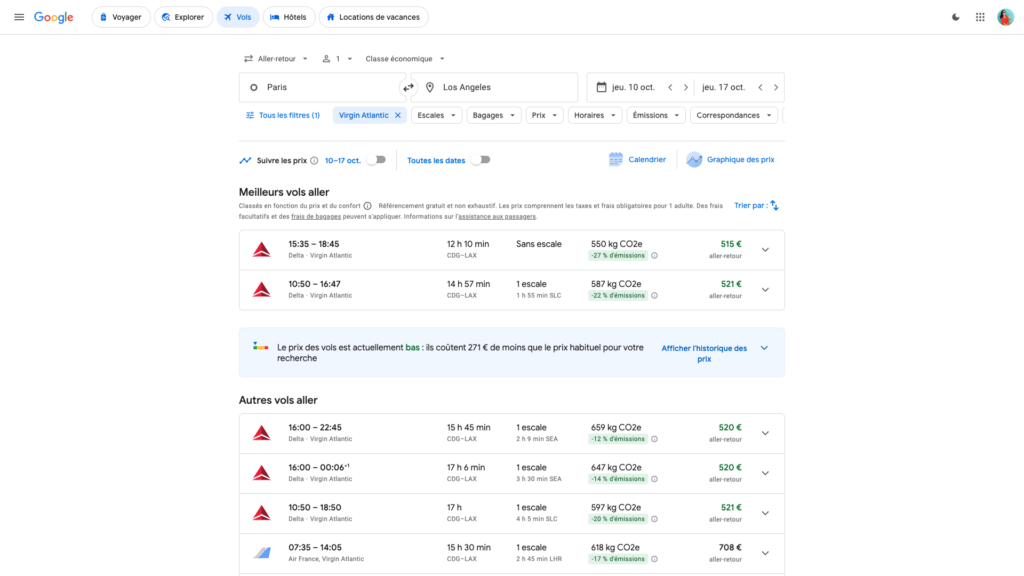Open the sort order Trier par
The width and height of the screenshot is (1024, 576).
(756, 205)
